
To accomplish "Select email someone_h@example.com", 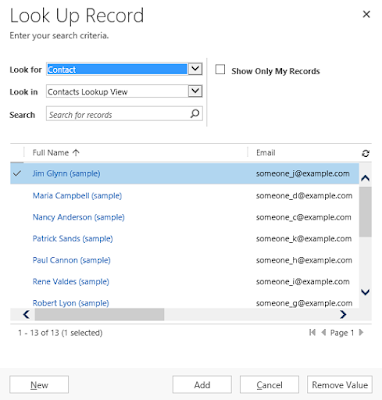I will pos(304,260).
